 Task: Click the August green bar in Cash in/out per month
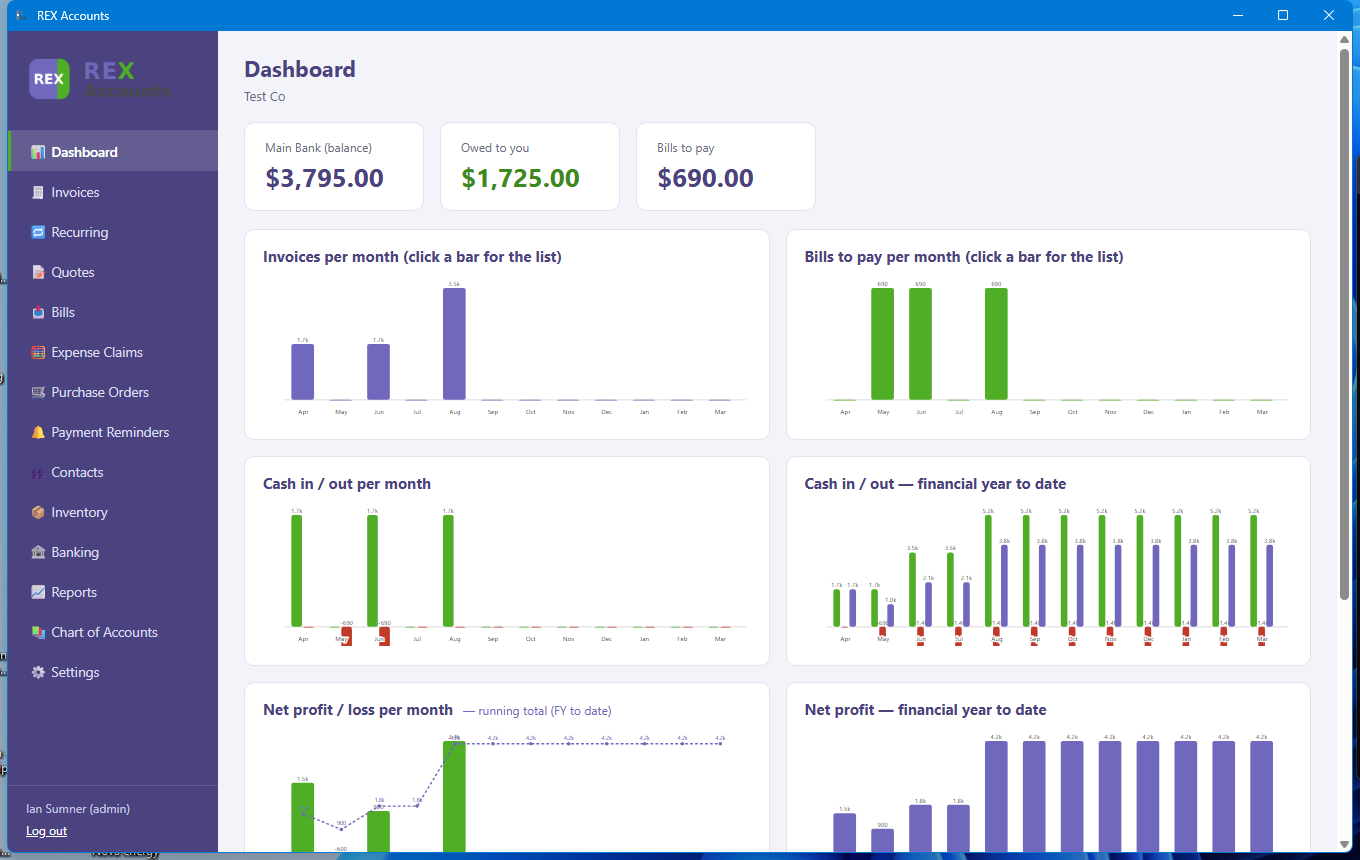448,571
